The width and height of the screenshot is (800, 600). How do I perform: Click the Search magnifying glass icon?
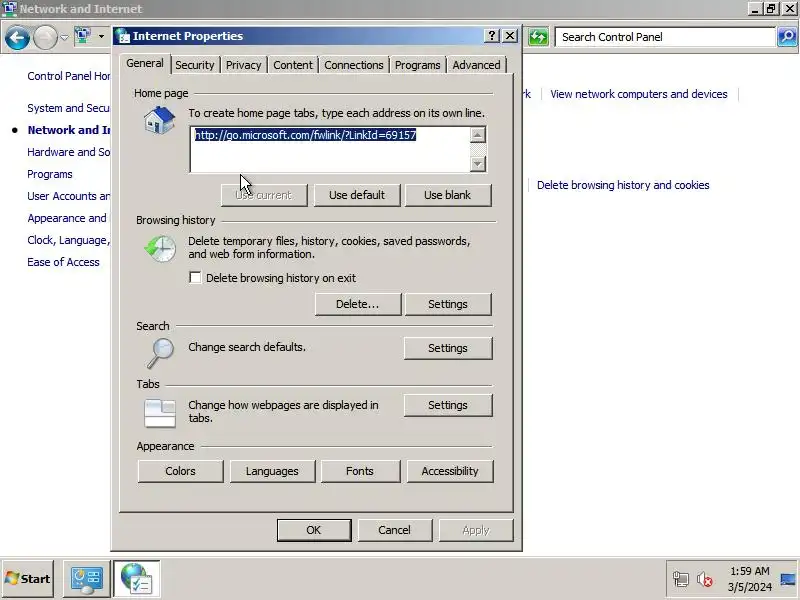(x=160, y=353)
